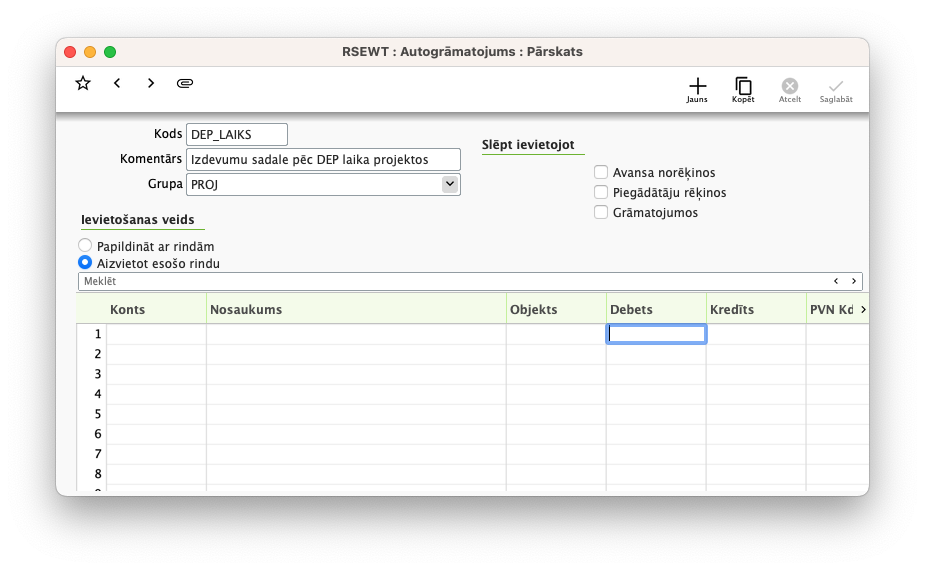Click the Konts column header
This screenshot has height=570, width=925.
click(x=156, y=310)
